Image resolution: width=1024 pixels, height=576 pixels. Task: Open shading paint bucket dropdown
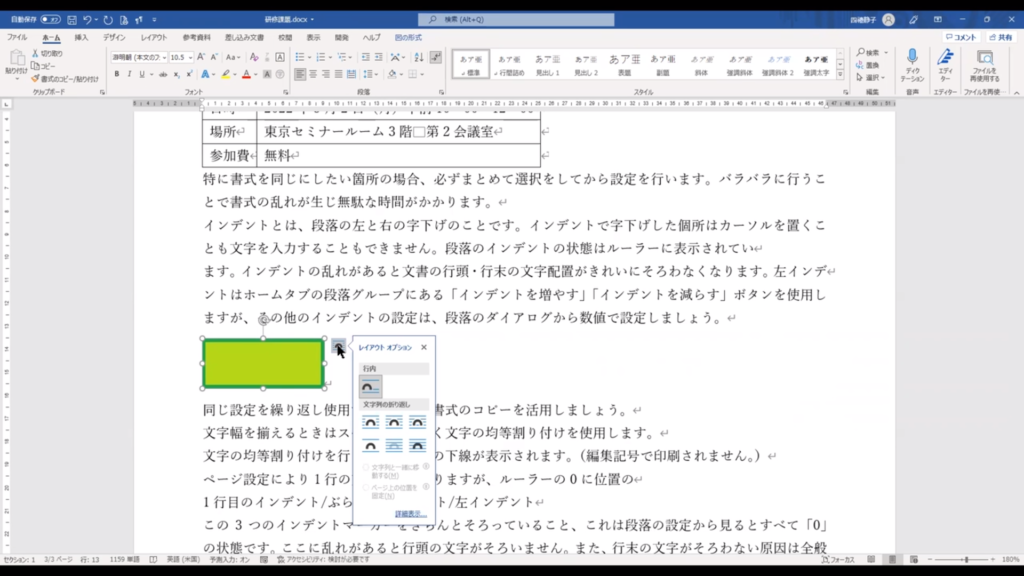coord(402,74)
